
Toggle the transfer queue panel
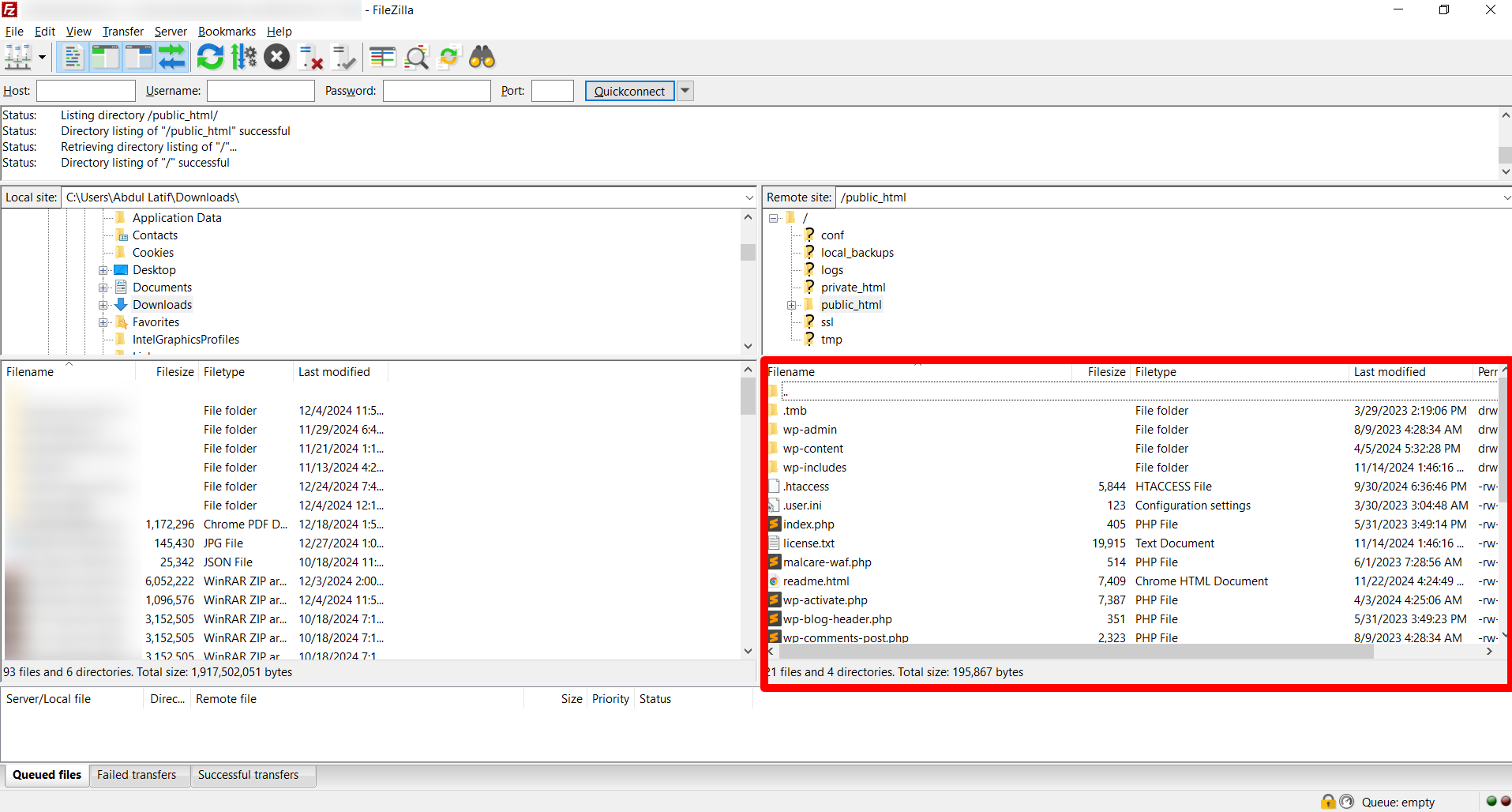pos(172,57)
